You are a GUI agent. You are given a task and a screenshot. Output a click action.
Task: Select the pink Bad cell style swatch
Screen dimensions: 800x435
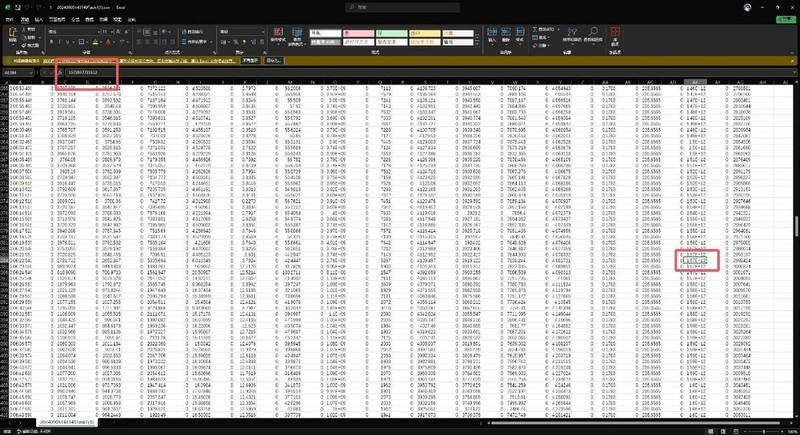[359, 33]
